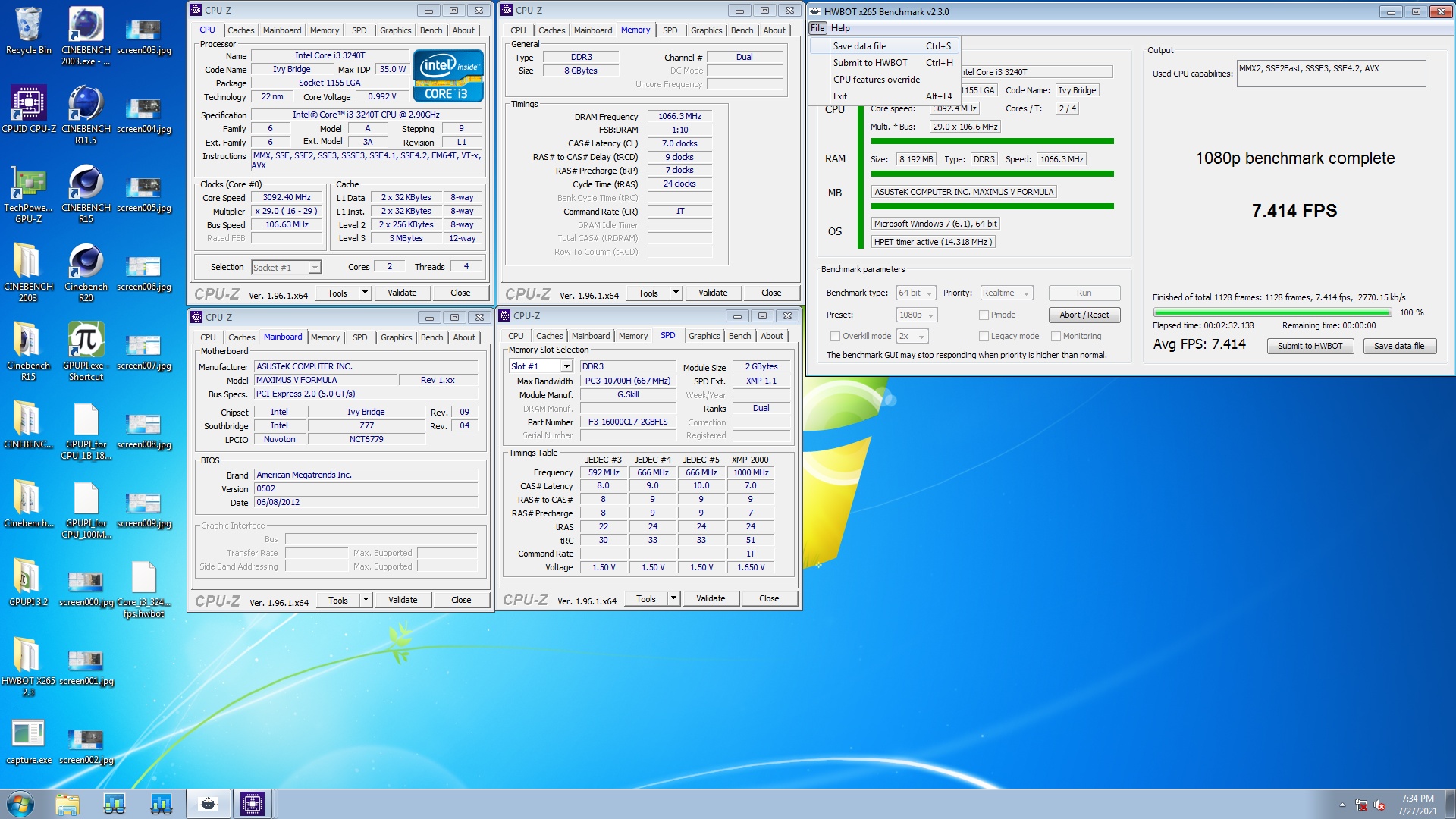Image resolution: width=1456 pixels, height=819 pixels.
Task: Choose Save data file menu entry
Action: click(x=885, y=46)
